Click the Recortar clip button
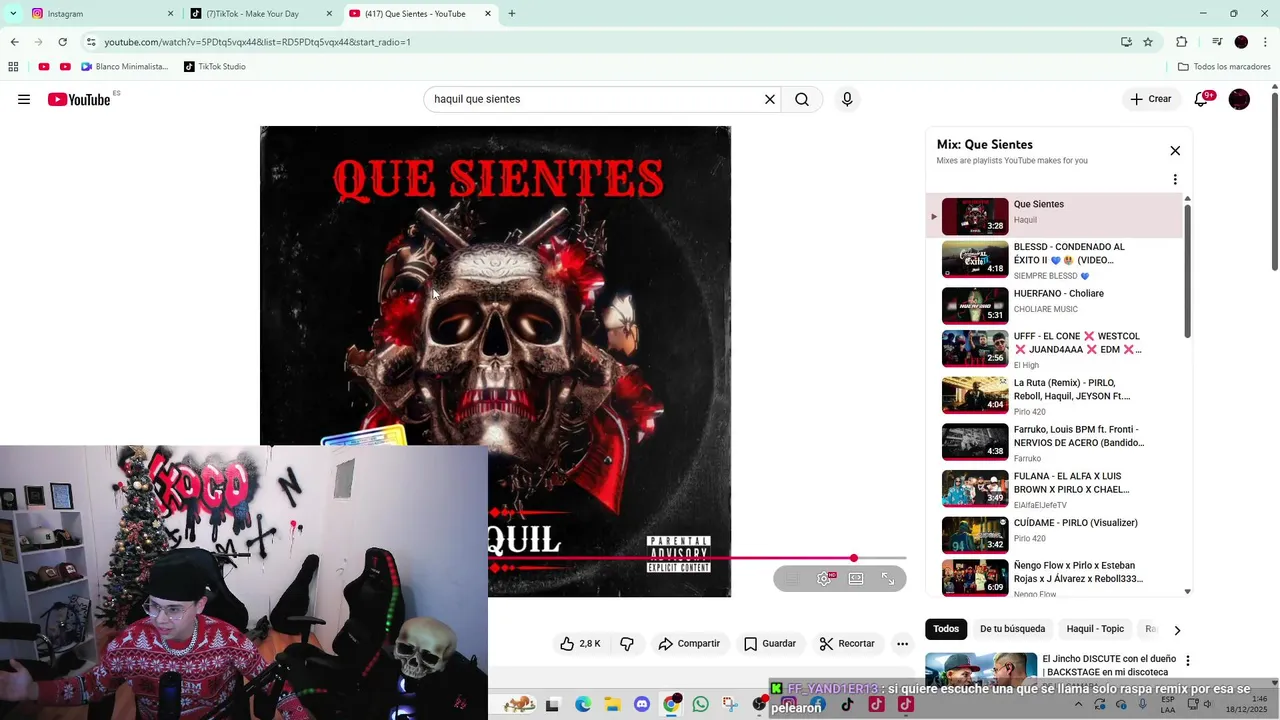The image size is (1280, 720). point(847,644)
